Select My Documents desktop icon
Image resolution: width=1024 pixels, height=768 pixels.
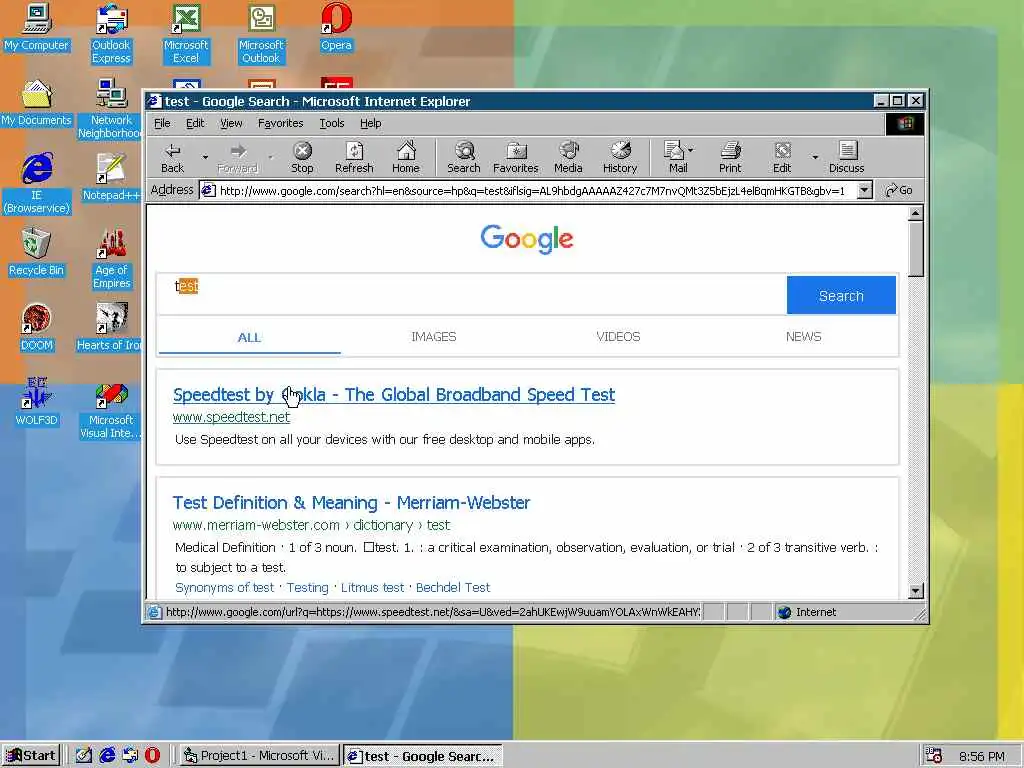tap(36, 103)
